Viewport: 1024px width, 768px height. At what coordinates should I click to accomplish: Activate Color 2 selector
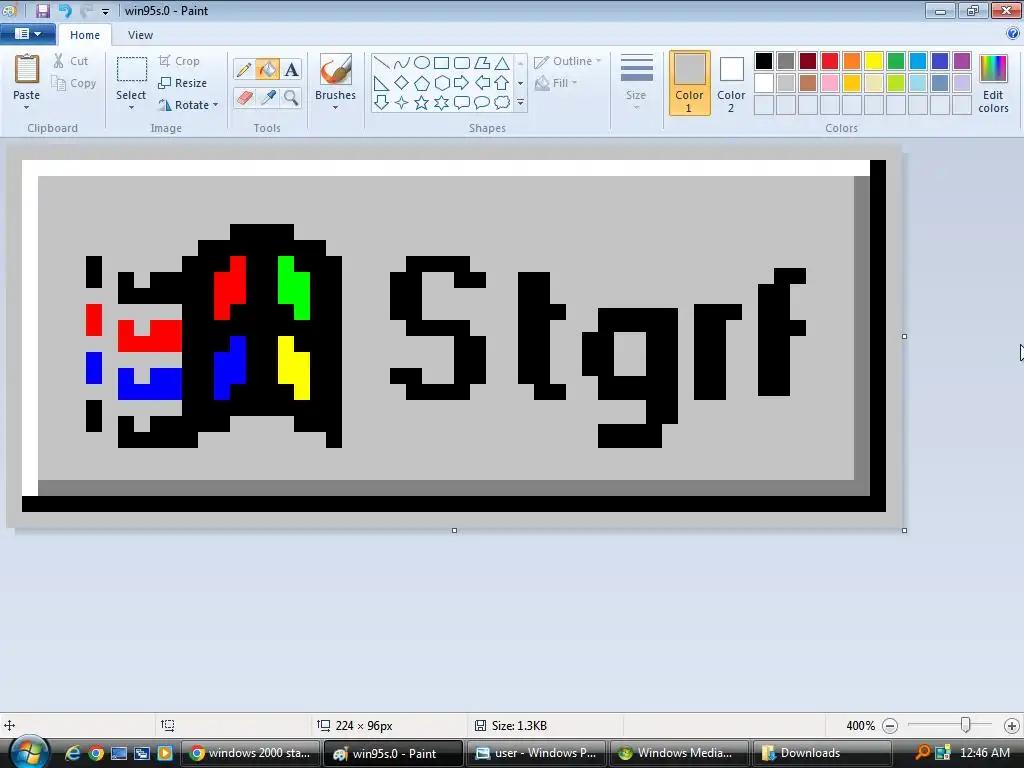pos(731,84)
